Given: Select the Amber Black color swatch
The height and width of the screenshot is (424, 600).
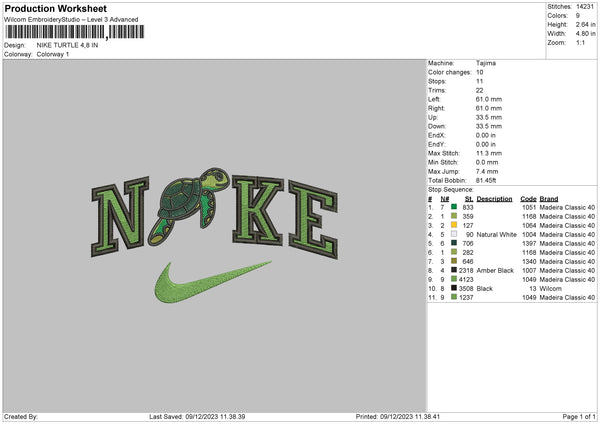Looking at the screenshot, I should 454,270.
